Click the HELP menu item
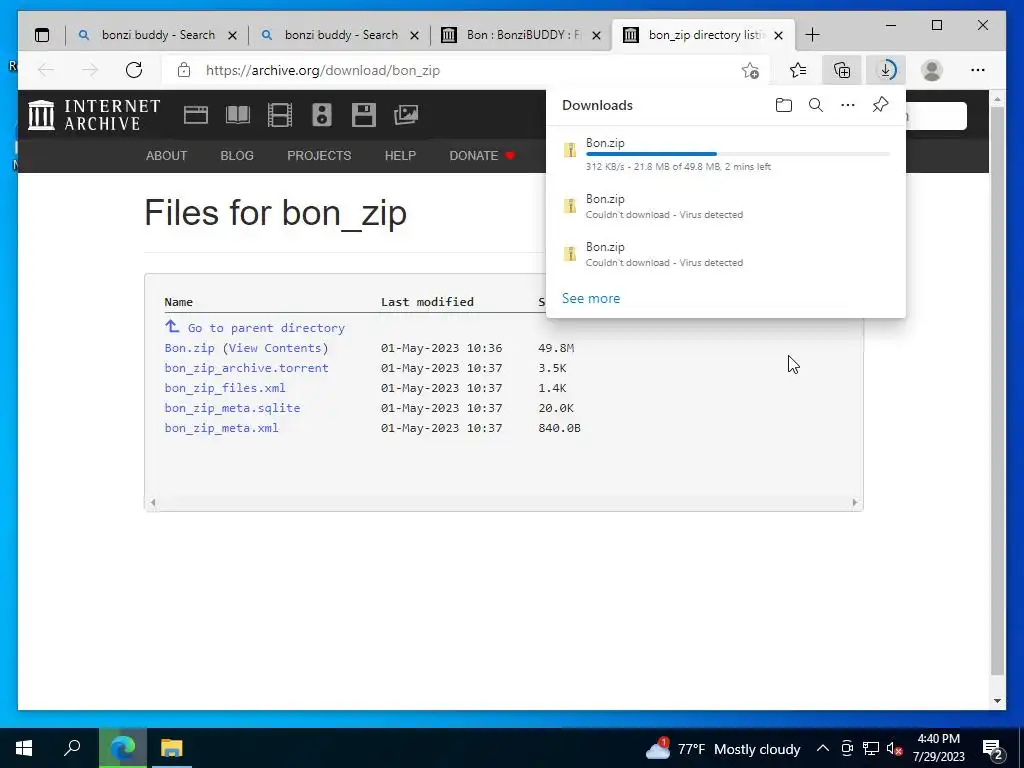Image resolution: width=1024 pixels, height=768 pixels. coord(400,156)
